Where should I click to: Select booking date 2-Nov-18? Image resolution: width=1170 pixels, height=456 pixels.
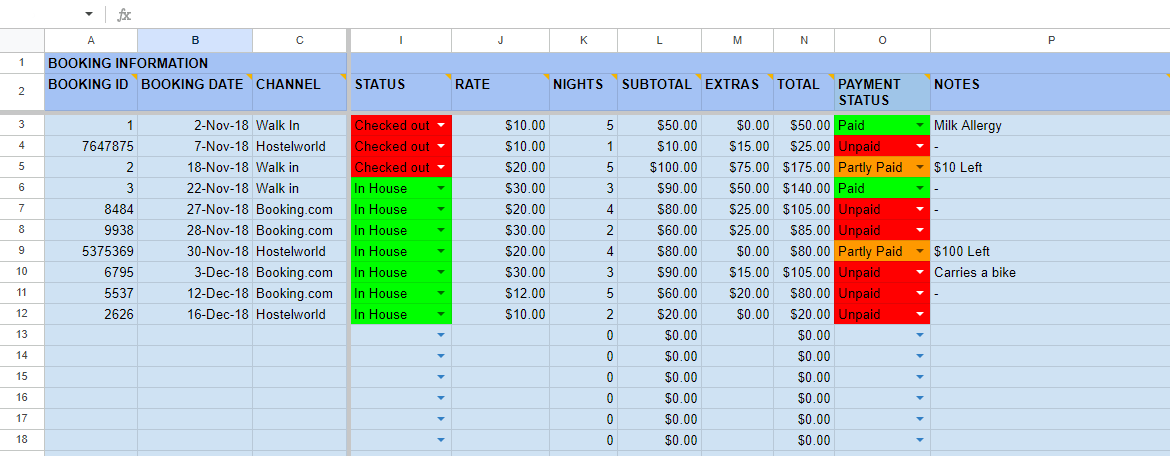pos(195,125)
